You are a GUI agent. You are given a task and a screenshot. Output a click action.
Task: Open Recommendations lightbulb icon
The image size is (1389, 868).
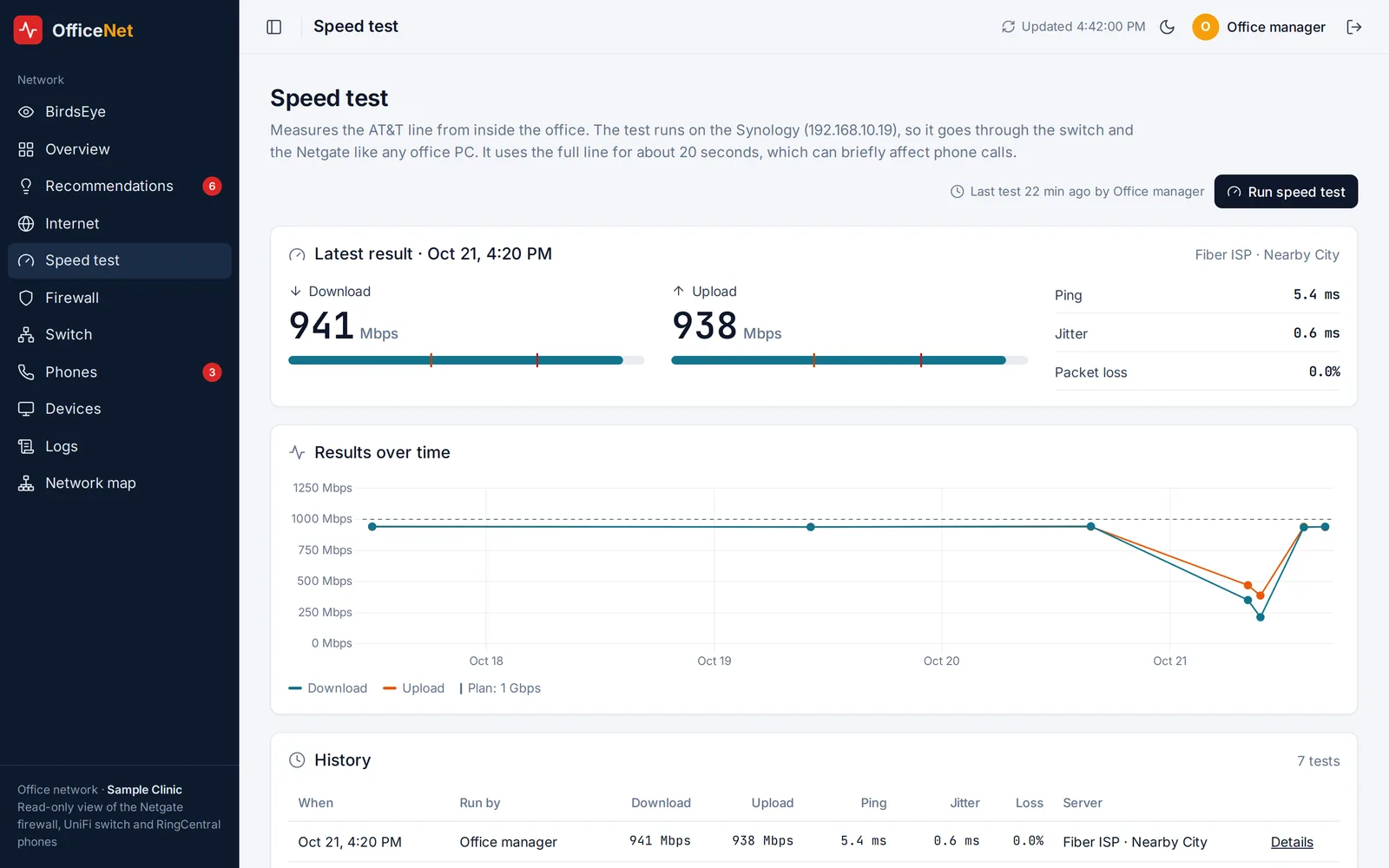click(26, 186)
